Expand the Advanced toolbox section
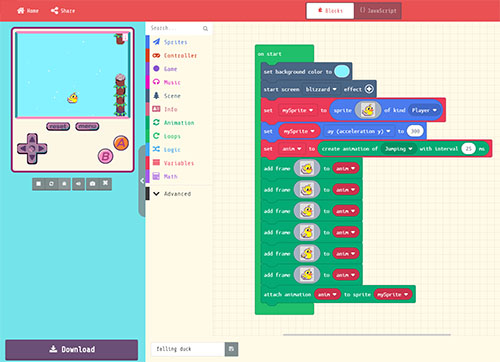 point(179,194)
